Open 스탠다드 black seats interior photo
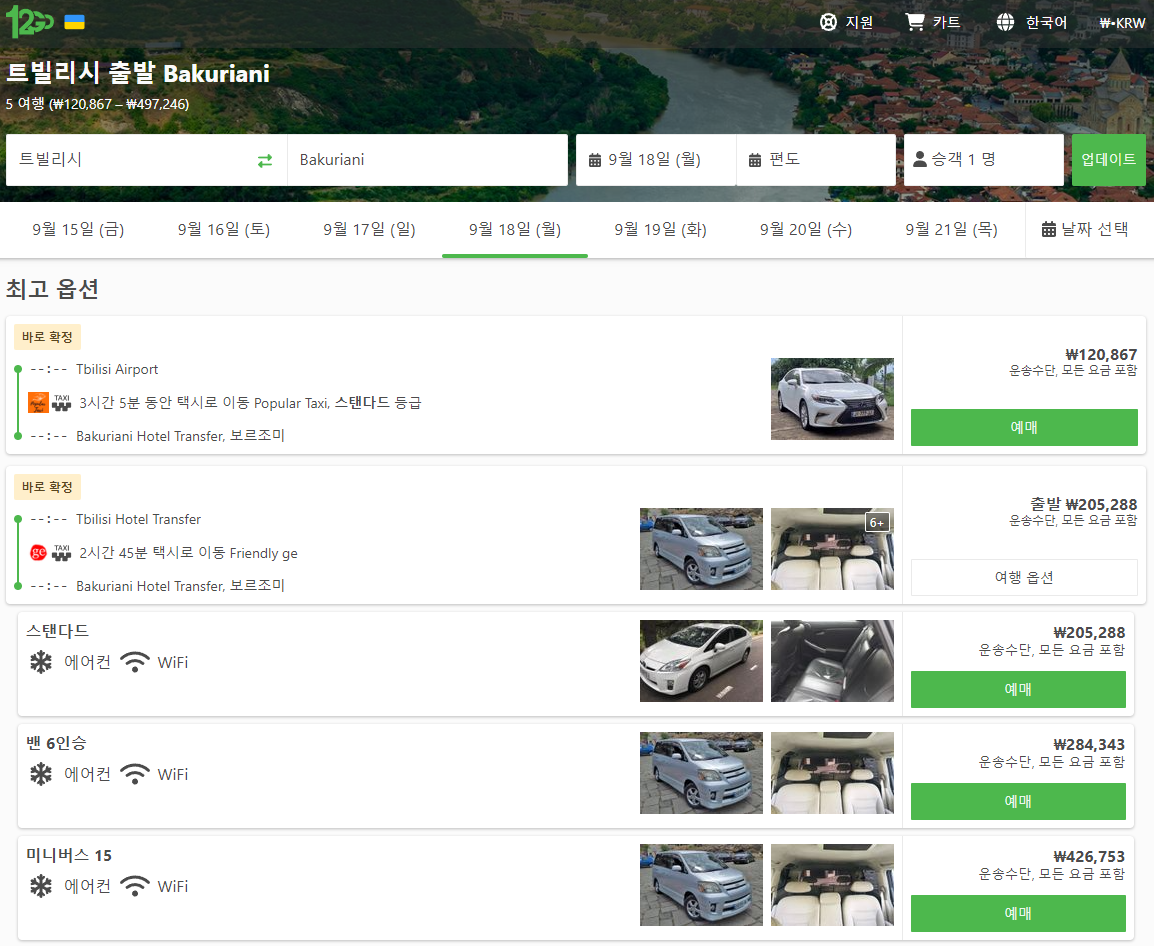 click(x=832, y=661)
